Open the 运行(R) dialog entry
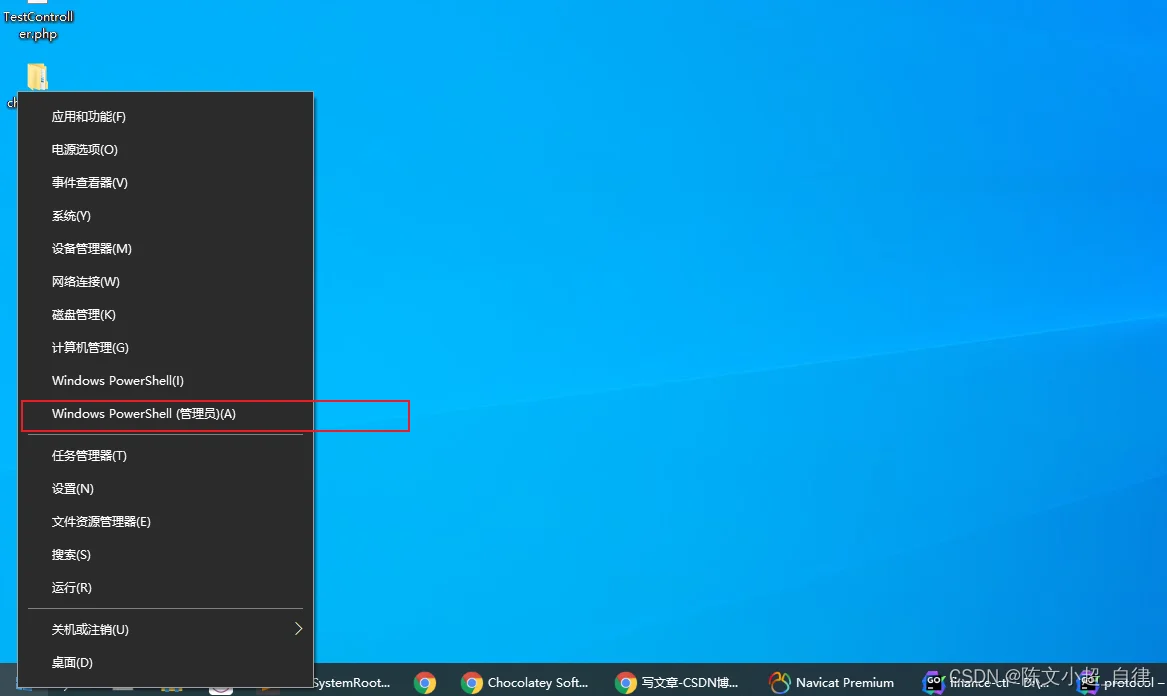Viewport: 1167px width, 696px height. 165,588
